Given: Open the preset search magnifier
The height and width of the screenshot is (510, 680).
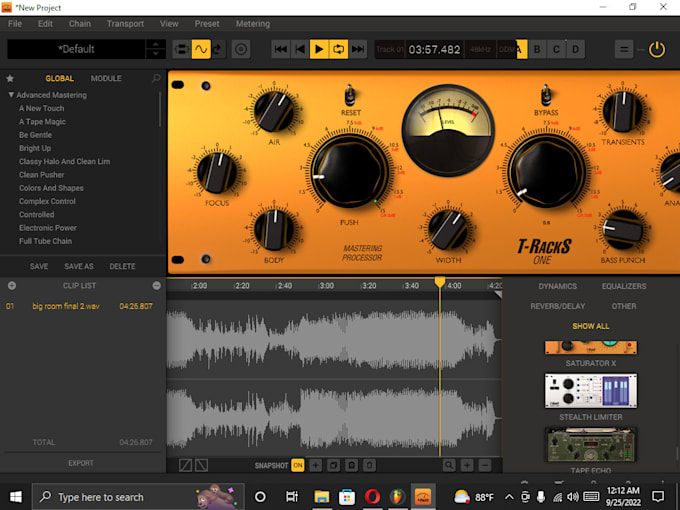Looking at the screenshot, I should pyautogui.click(x=156, y=78).
